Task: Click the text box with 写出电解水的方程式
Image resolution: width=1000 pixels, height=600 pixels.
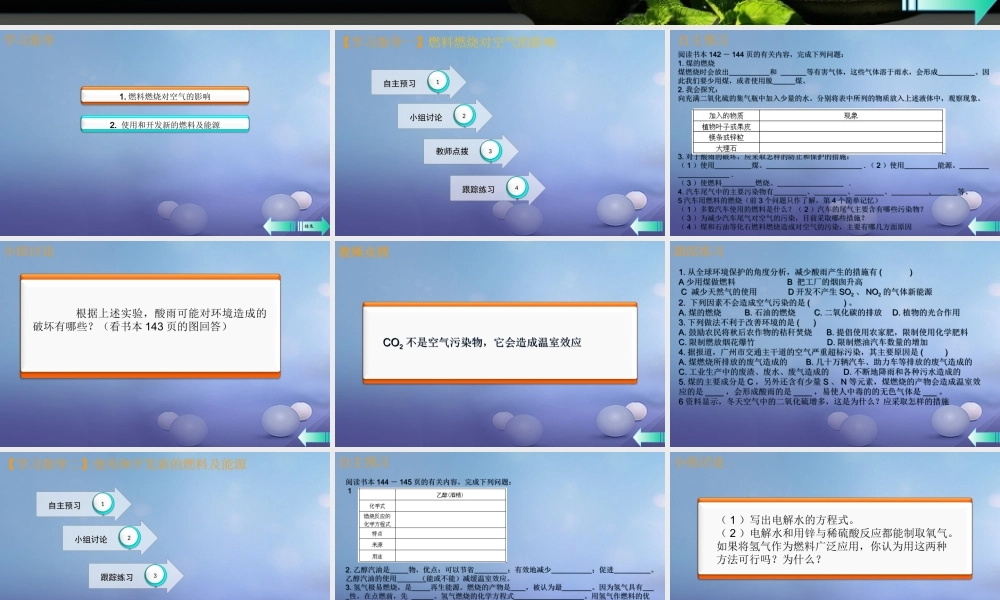Action: (835, 539)
